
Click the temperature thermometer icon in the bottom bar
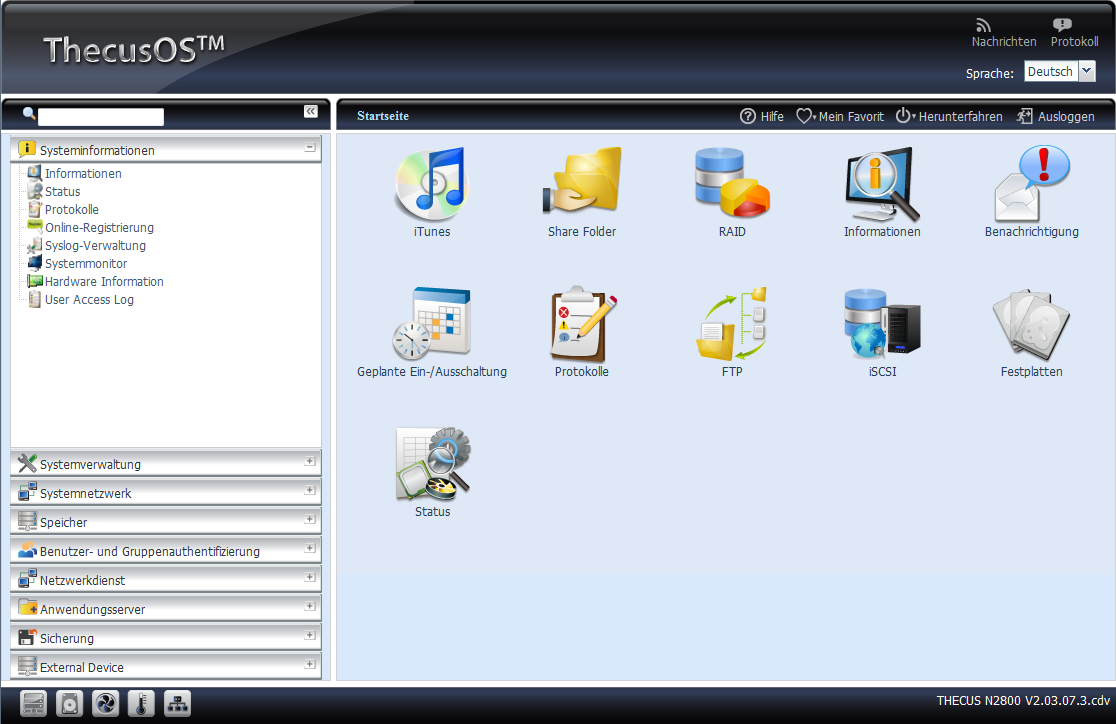pos(142,703)
